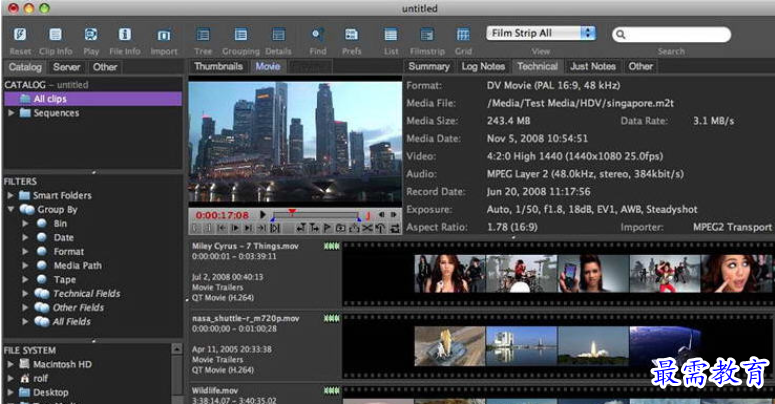Expand the Media Path grouping

[x=25, y=266]
